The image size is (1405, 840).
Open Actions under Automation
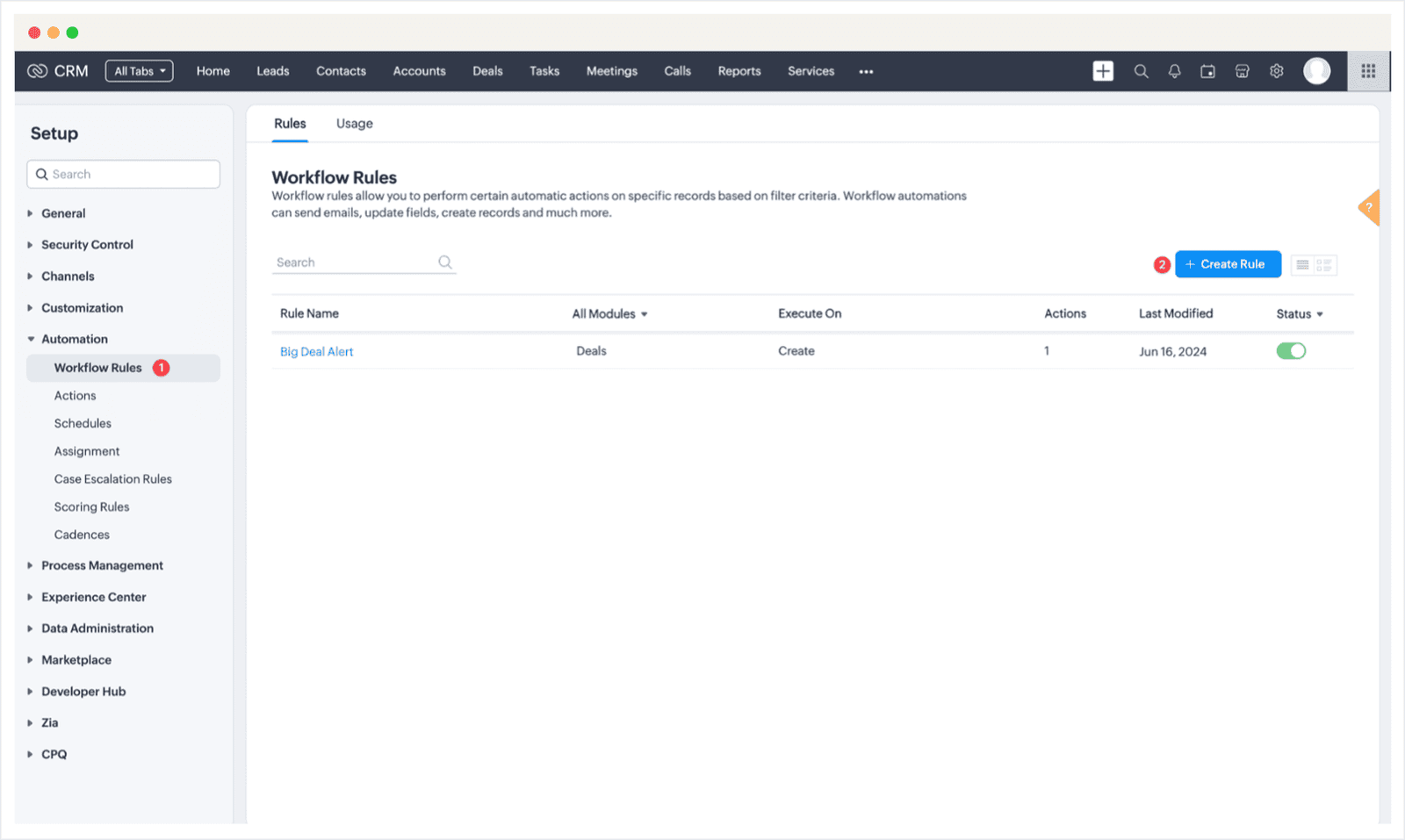[x=75, y=396]
